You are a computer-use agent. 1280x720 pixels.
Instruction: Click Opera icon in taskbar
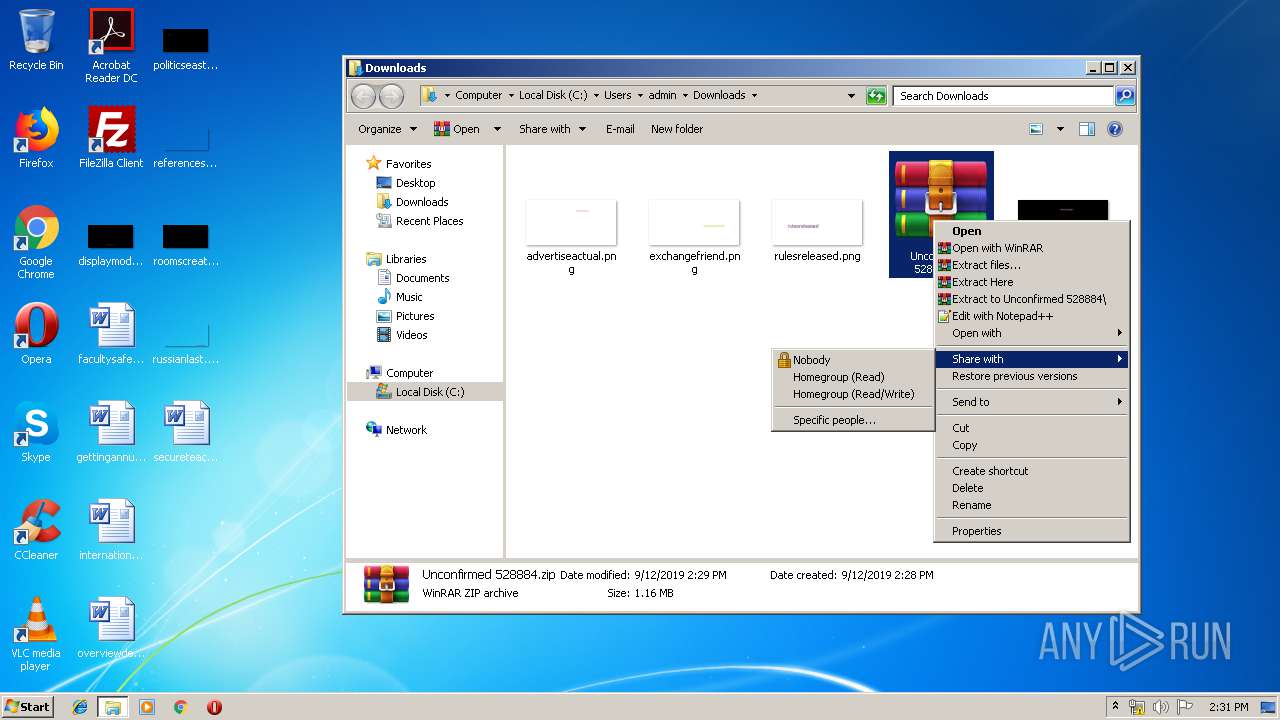pos(214,707)
